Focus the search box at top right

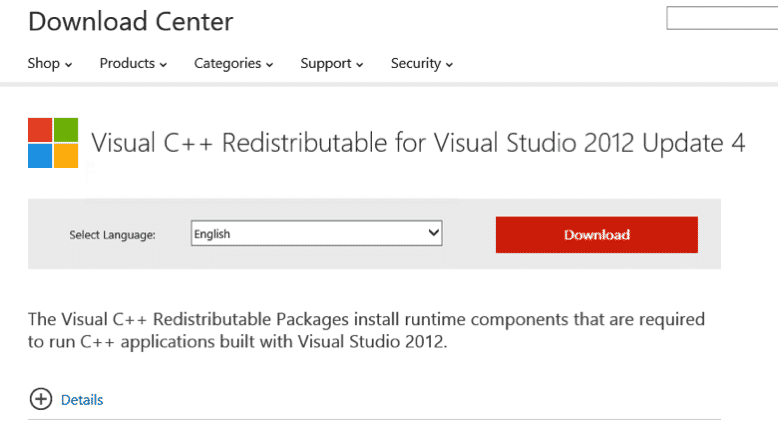click(722, 18)
